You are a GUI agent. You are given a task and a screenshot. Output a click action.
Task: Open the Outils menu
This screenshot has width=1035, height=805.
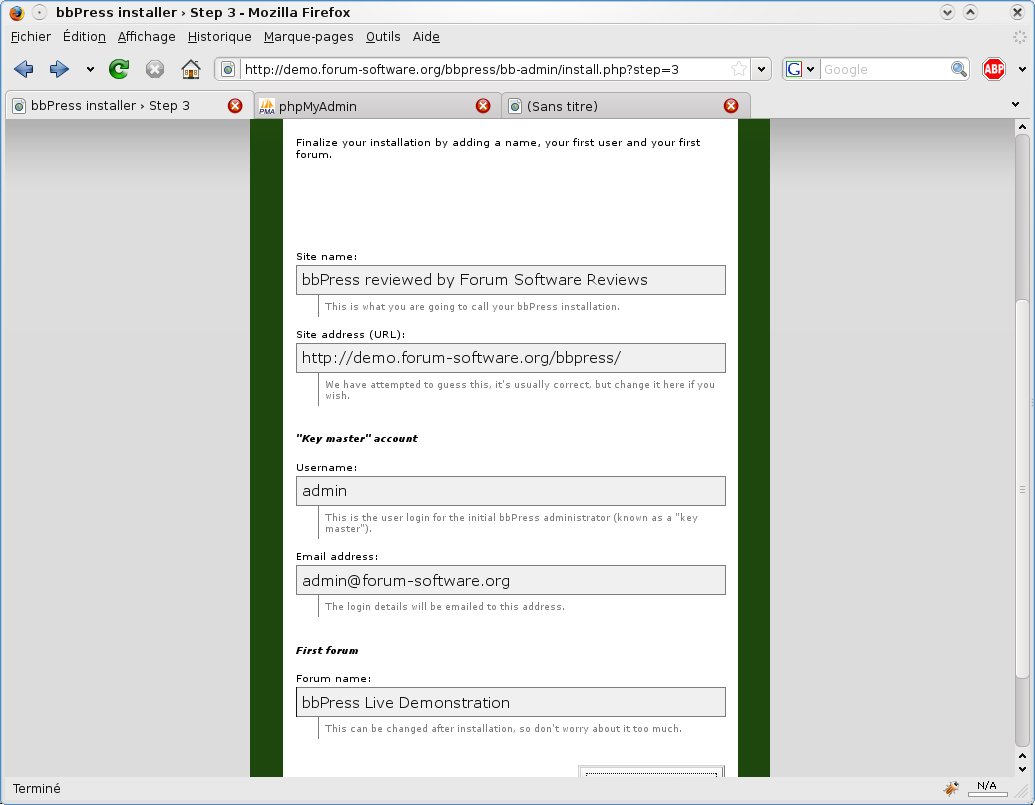click(383, 37)
